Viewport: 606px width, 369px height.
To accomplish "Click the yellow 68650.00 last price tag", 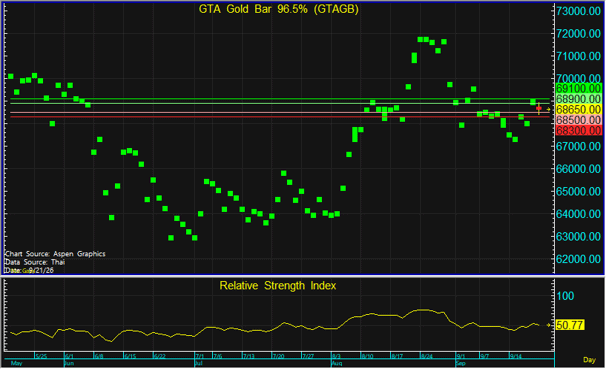I will point(579,109).
